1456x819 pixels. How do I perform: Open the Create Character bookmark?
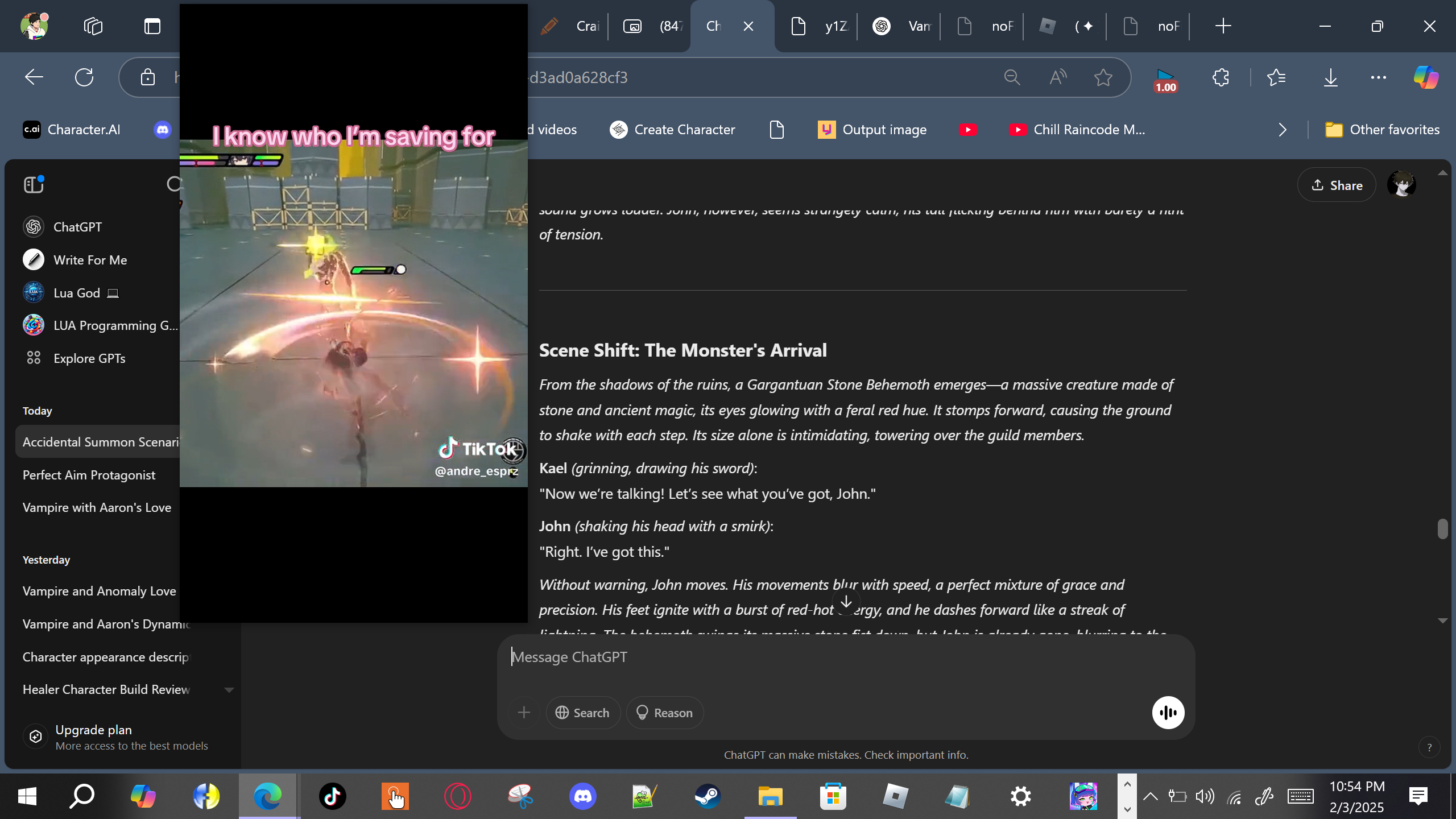(672, 130)
